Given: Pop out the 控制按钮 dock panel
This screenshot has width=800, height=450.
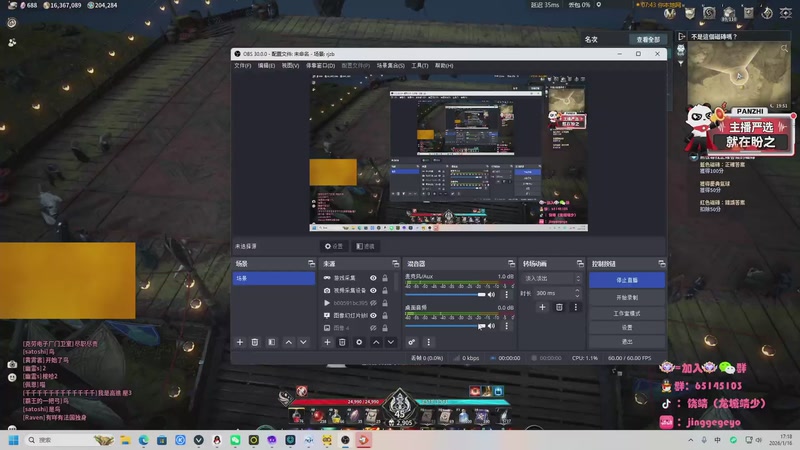Looking at the screenshot, I should coord(662,264).
